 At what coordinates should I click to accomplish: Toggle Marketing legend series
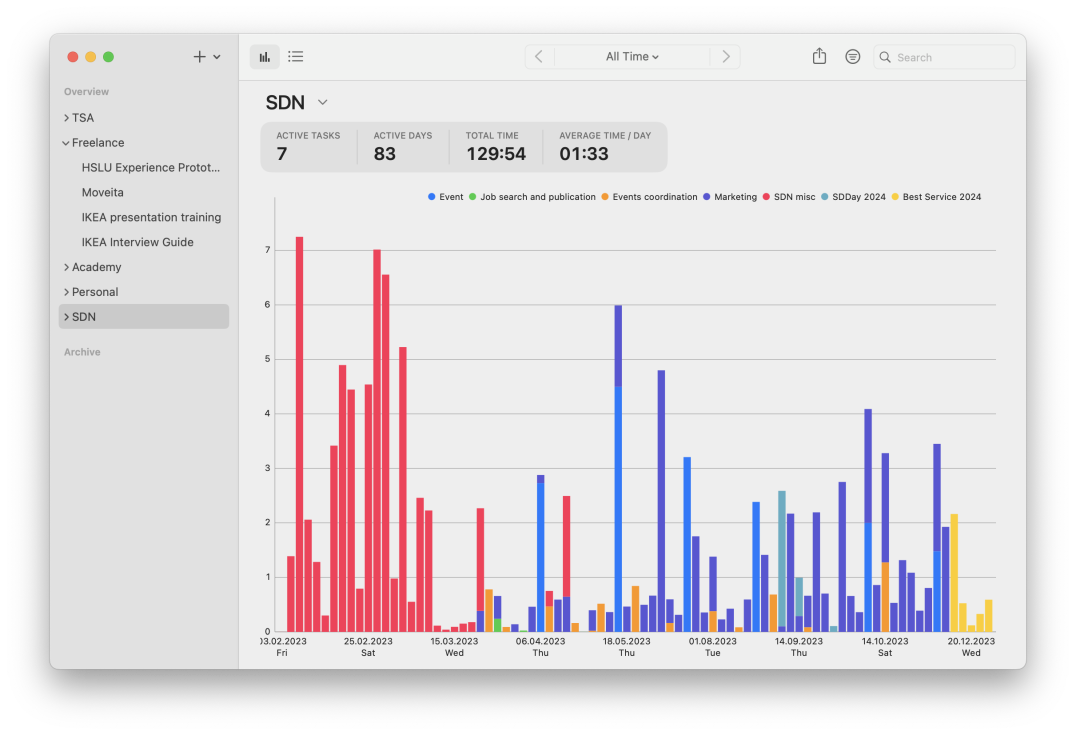tap(735, 197)
